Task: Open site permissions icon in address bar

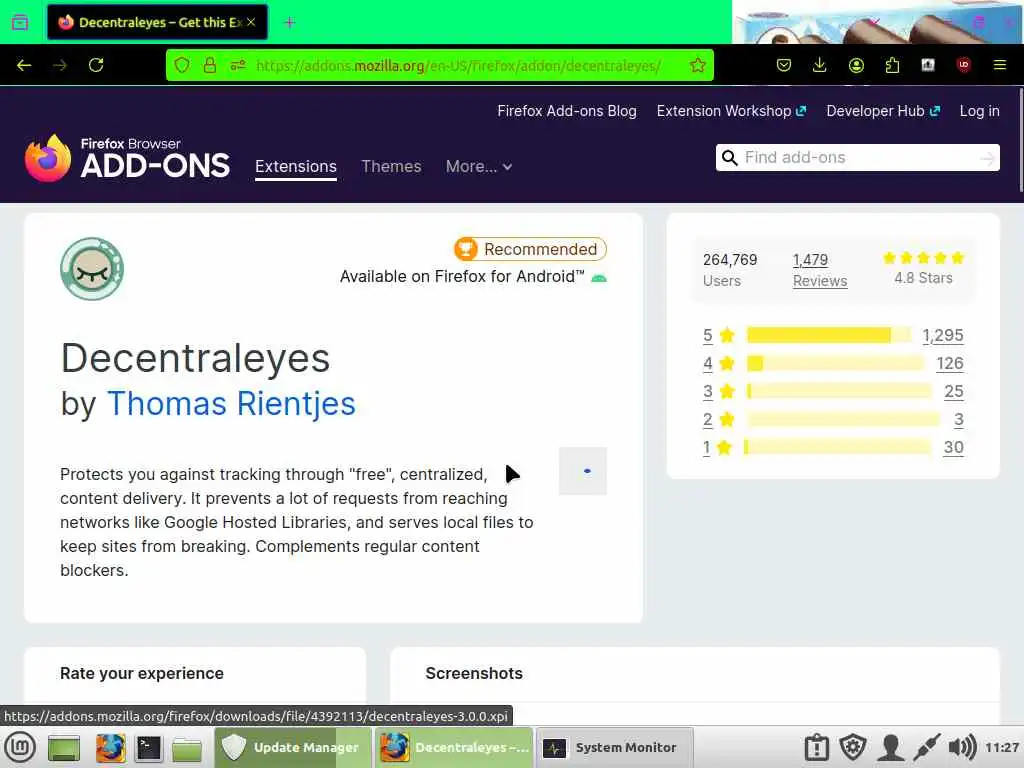Action: pos(238,65)
